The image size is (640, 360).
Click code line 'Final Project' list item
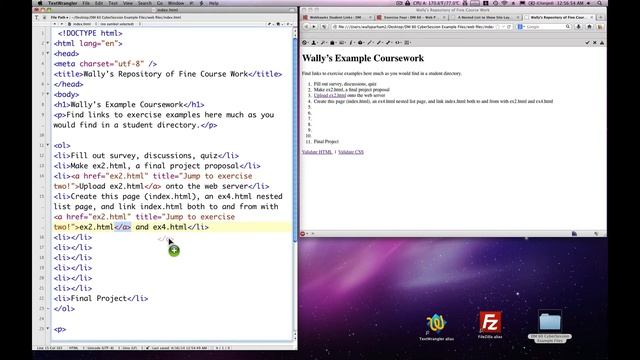pos(101,298)
